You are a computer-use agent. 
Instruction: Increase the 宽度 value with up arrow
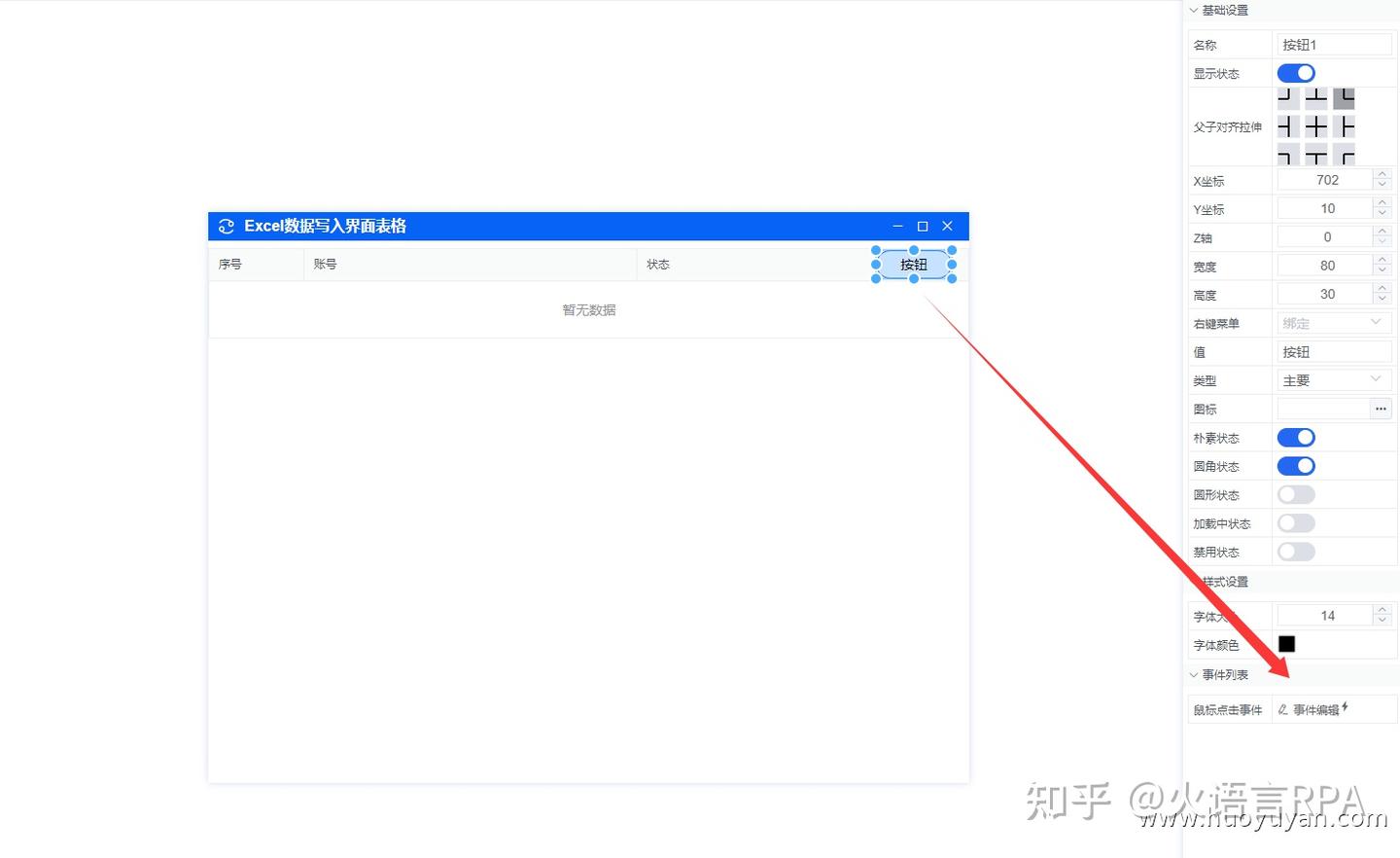click(x=1382, y=260)
